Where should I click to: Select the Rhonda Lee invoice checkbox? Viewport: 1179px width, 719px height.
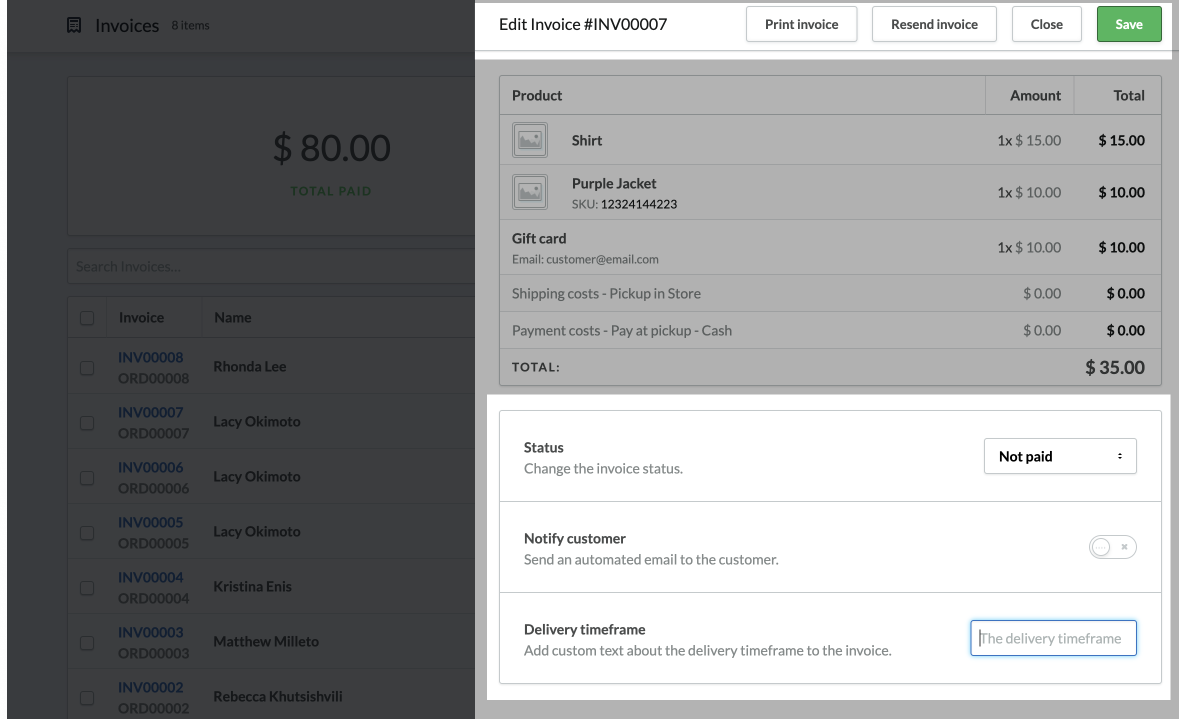tap(87, 368)
